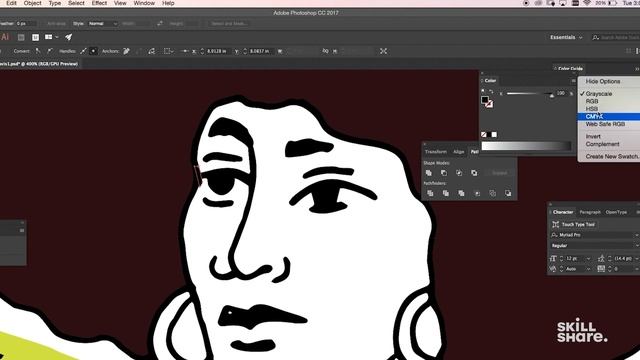Click the Minus Back pathfinder icon

[x=508, y=193]
